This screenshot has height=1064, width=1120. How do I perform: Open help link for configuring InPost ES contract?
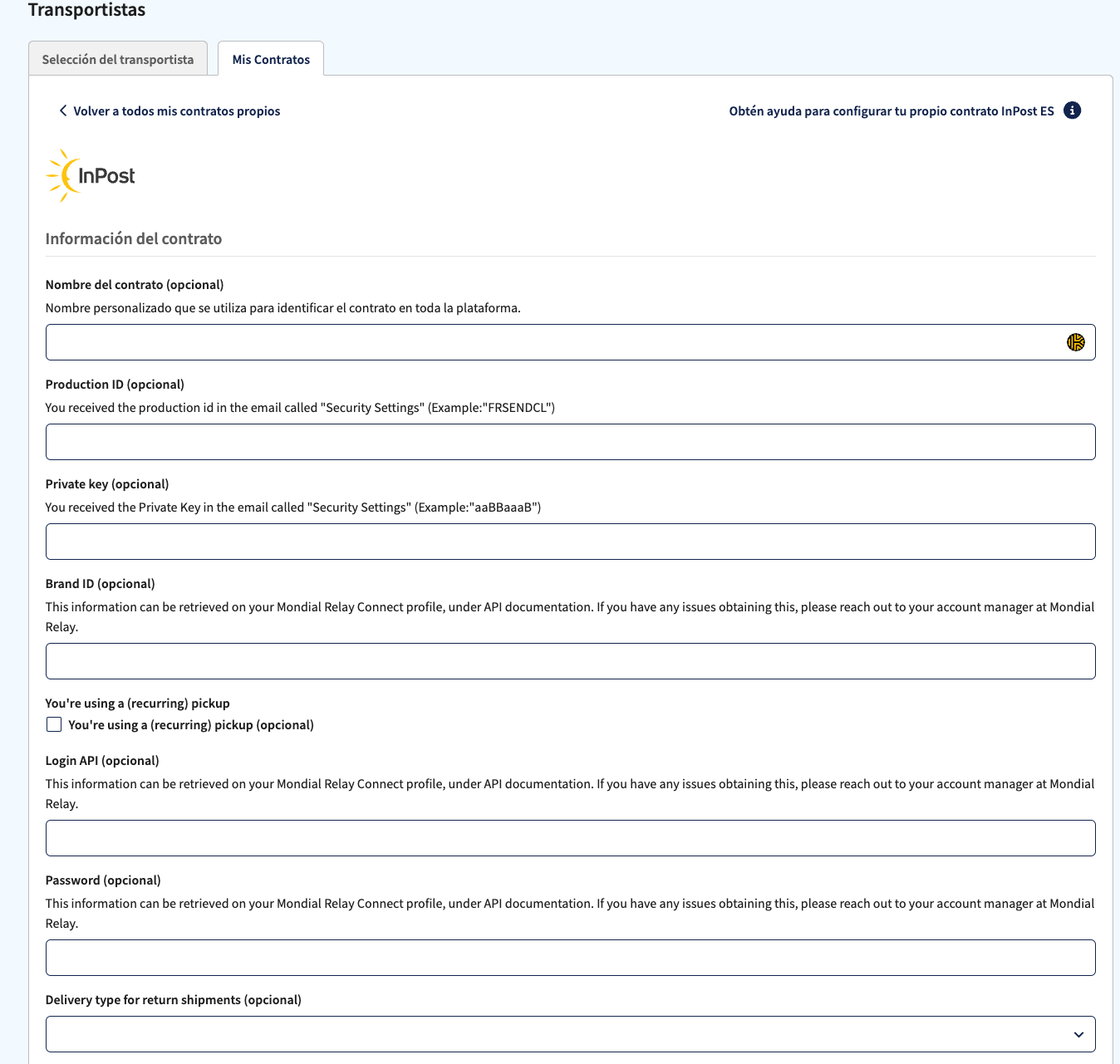click(x=892, y=110)
